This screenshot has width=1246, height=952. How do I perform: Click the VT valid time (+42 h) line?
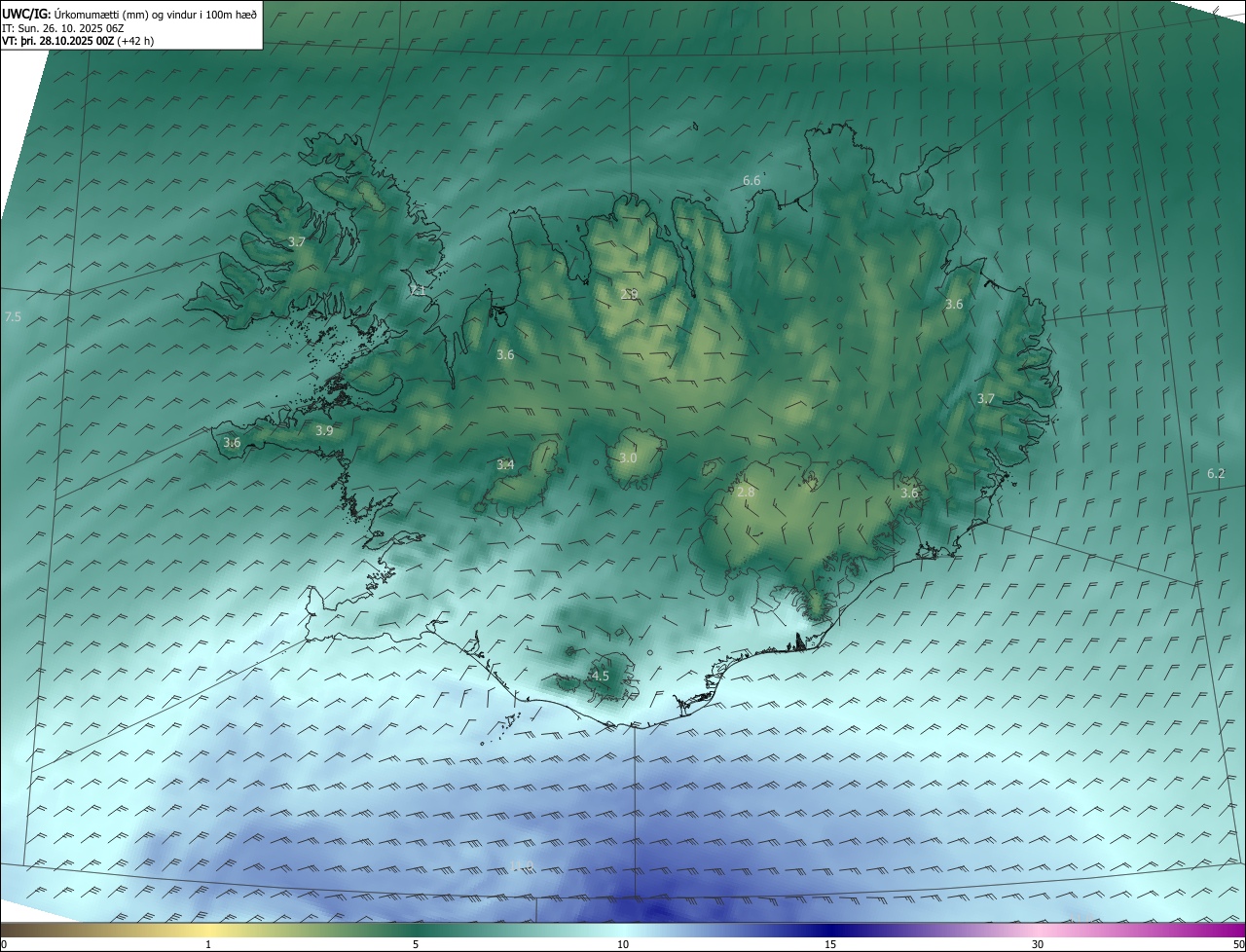pos(77,41)
